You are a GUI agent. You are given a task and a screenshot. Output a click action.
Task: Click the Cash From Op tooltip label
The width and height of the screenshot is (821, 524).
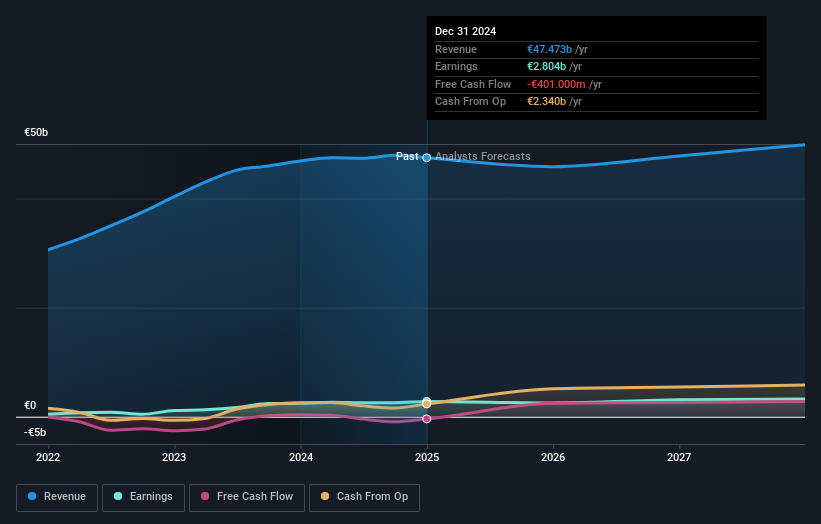coord(470,102)
